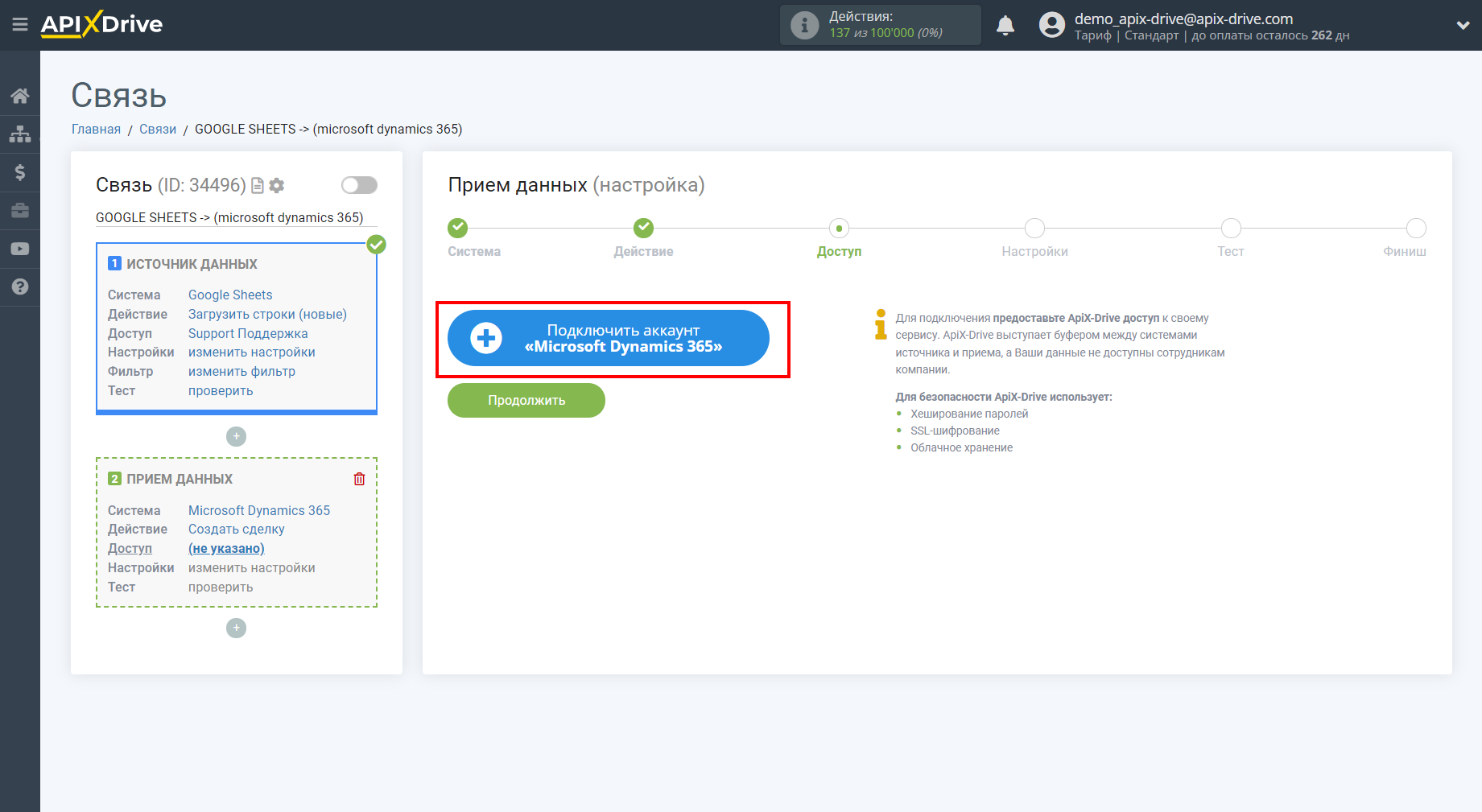Click Connect Microsoft Dynamics 365 account button
The image size is (1482, 812).
point(609,338)
